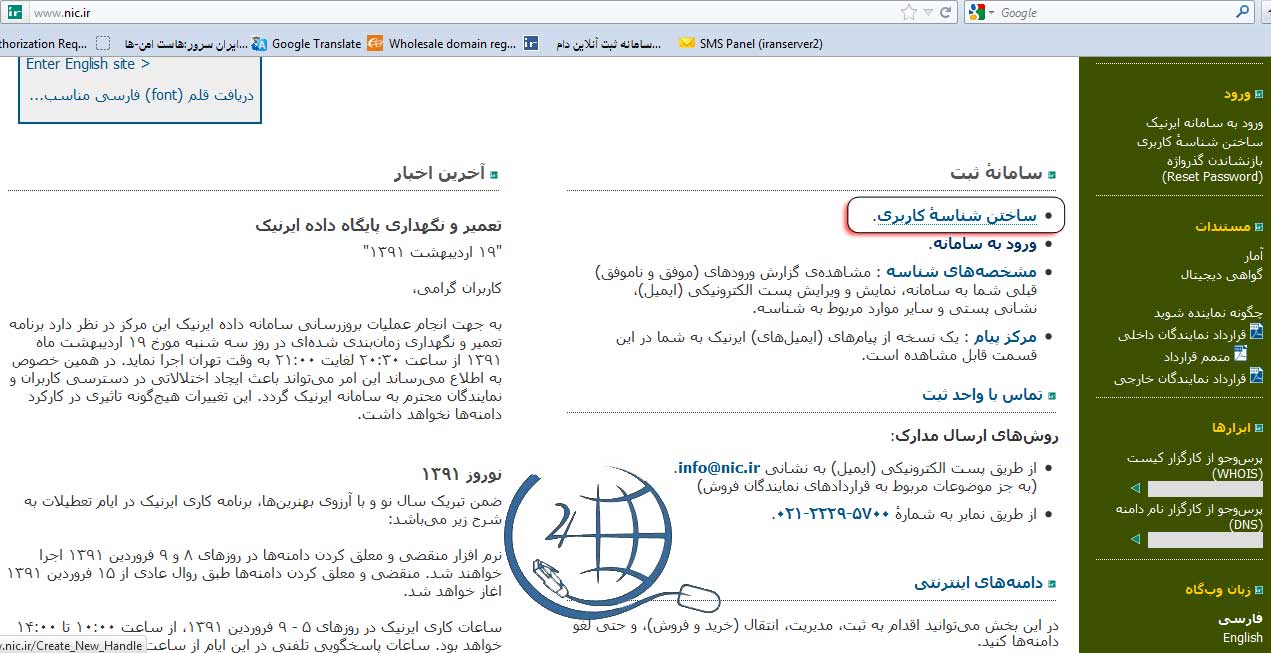Click the دامنه‌های اینترنتی heading link

[x=977, y=582]
